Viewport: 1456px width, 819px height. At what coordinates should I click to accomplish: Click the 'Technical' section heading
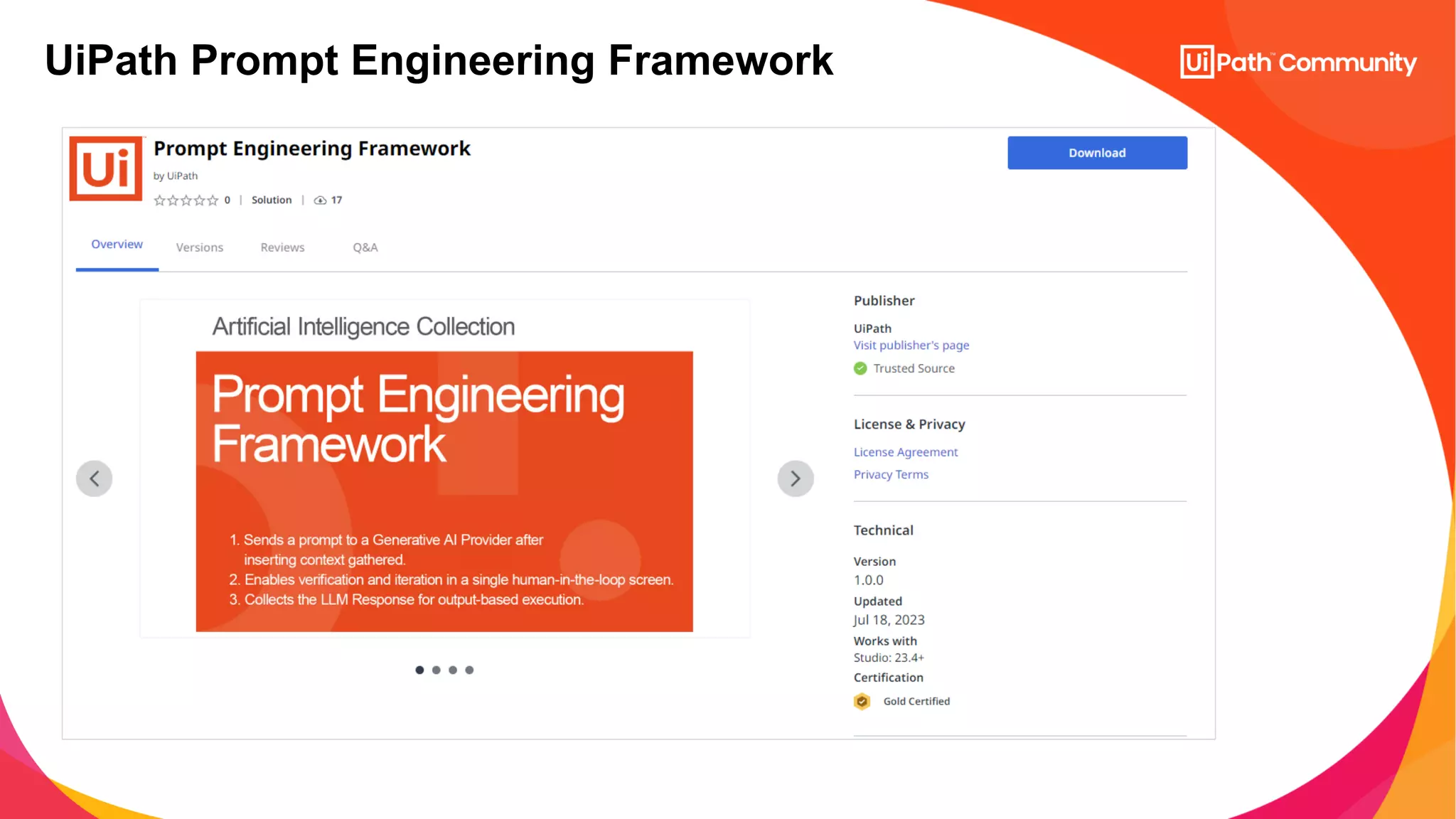[884, 530]
